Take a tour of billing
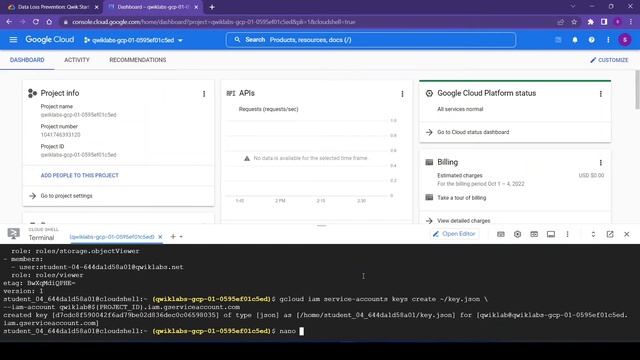This screenshot has height=360, width=640. [x=462, y=198]
